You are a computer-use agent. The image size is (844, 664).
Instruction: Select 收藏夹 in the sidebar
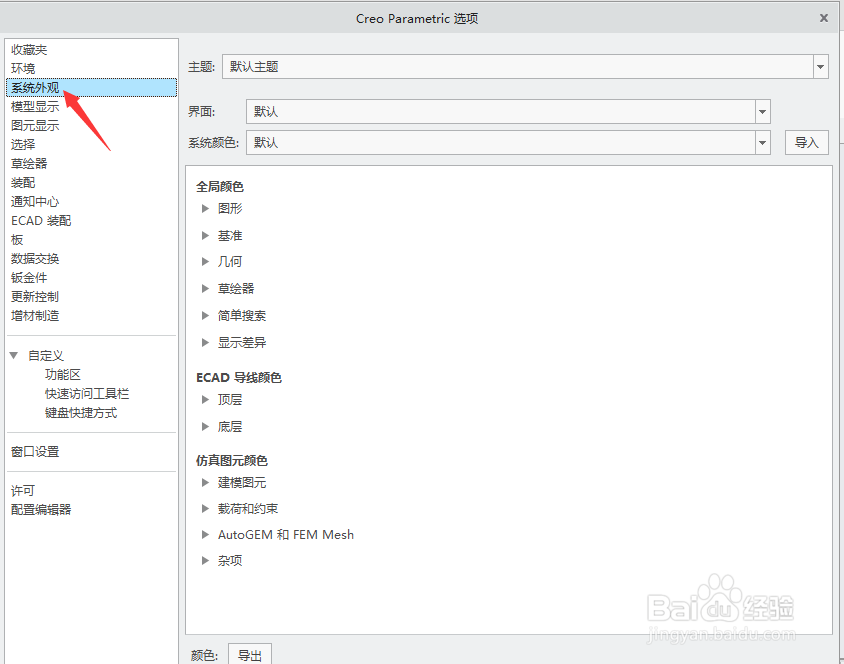click(29, 50)
